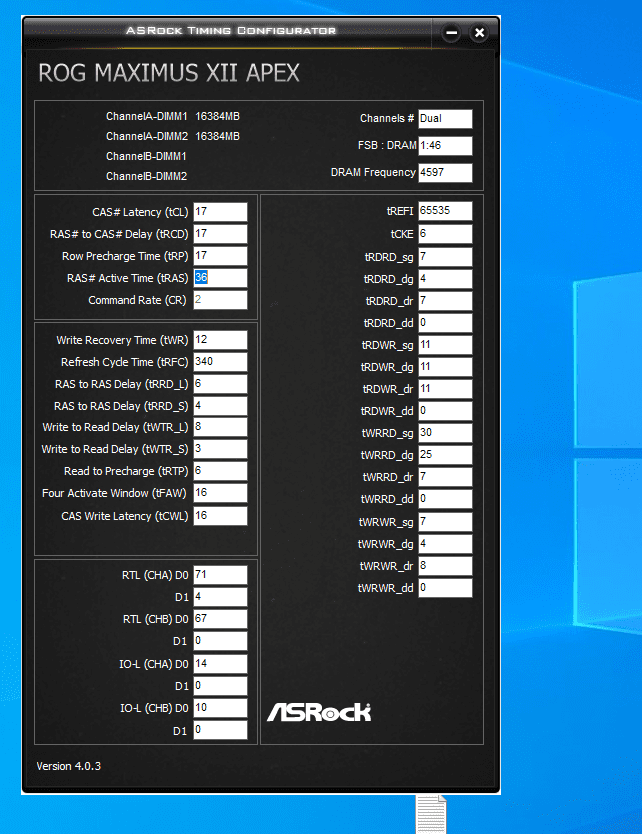Screen dimensions: 642x834
Task: Select the tWRRD_sg field showing 30
Action: [x=445, y=433]
